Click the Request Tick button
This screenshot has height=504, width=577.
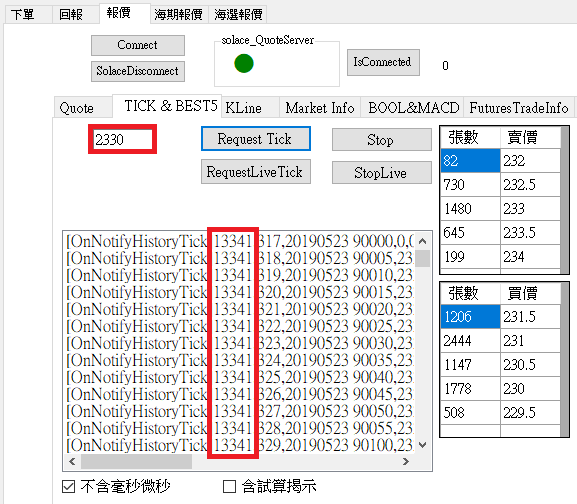[x=256, y=139]
